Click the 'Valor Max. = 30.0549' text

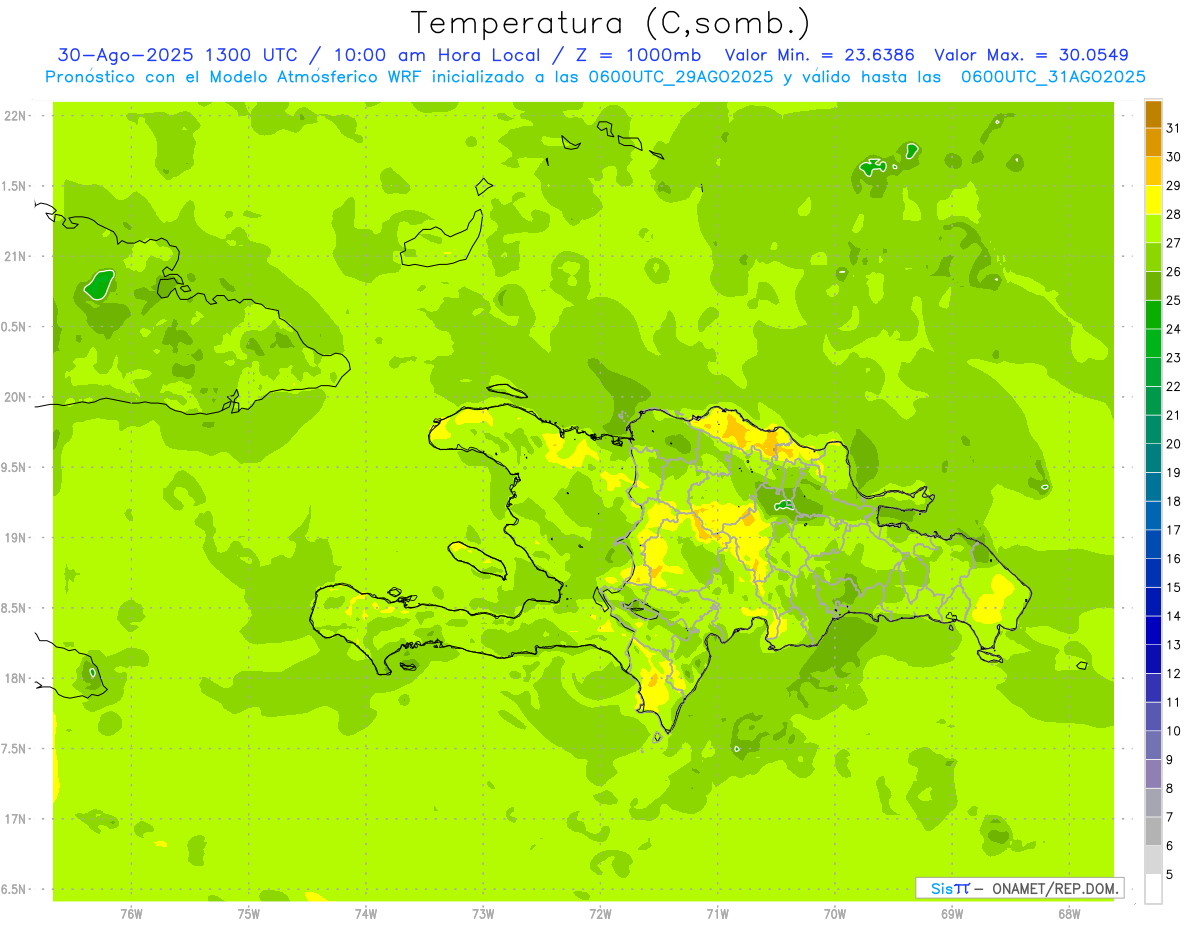click(1031, 55)
